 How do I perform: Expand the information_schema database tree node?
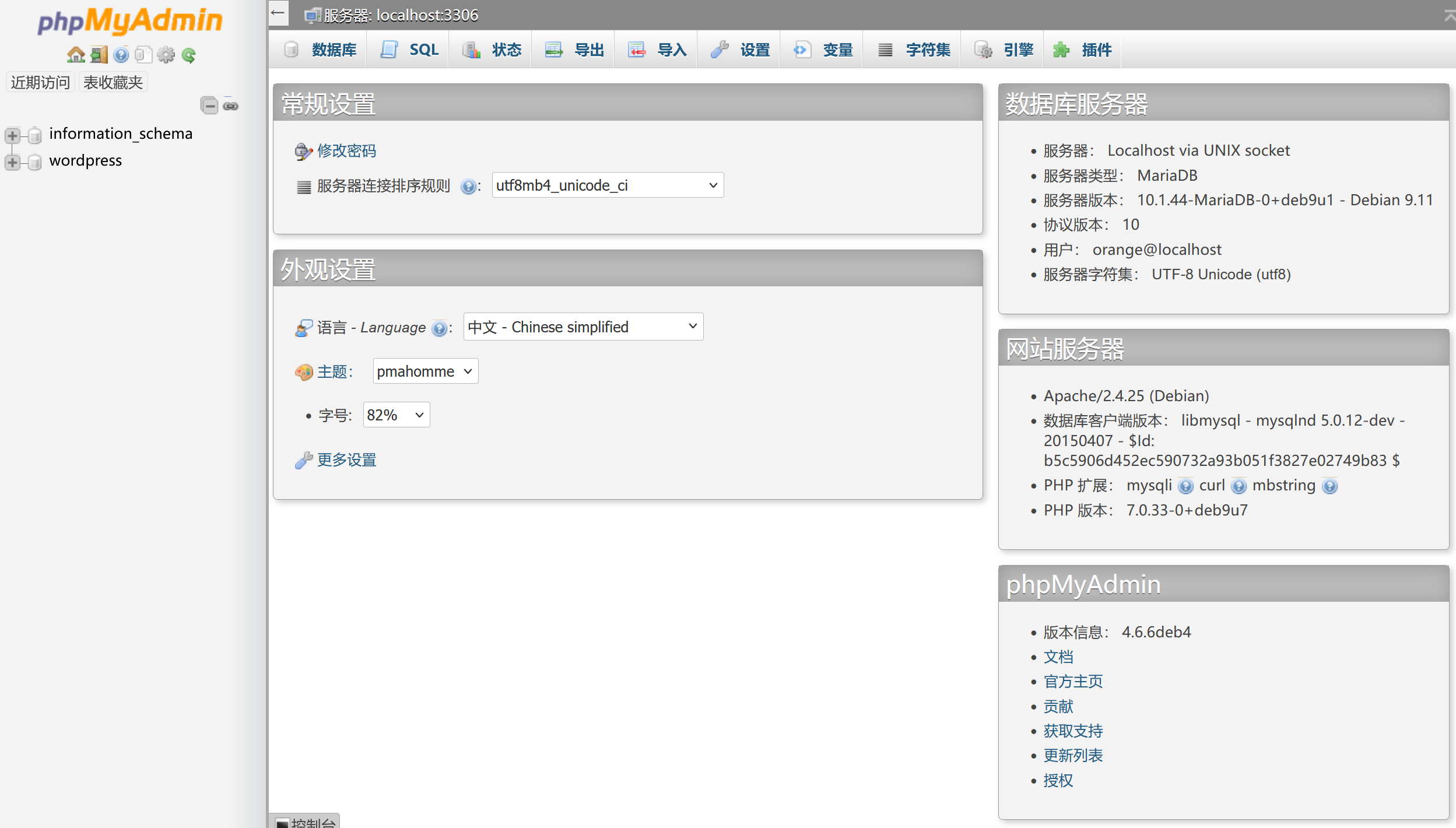[x=12, y=135]
